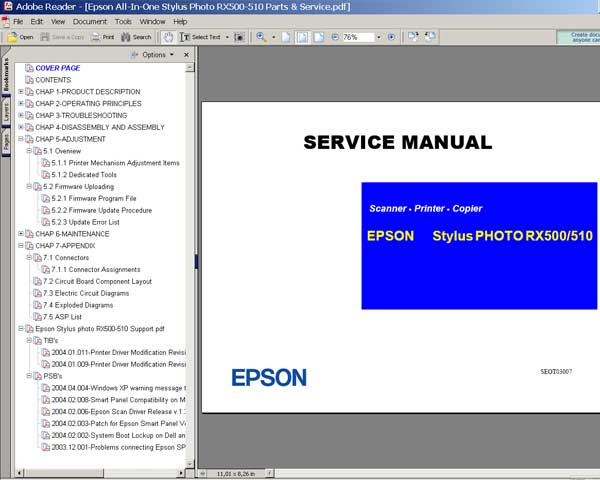
Task: Open bookmark 7.4 Exploded Diagrams
Action: 78,305
